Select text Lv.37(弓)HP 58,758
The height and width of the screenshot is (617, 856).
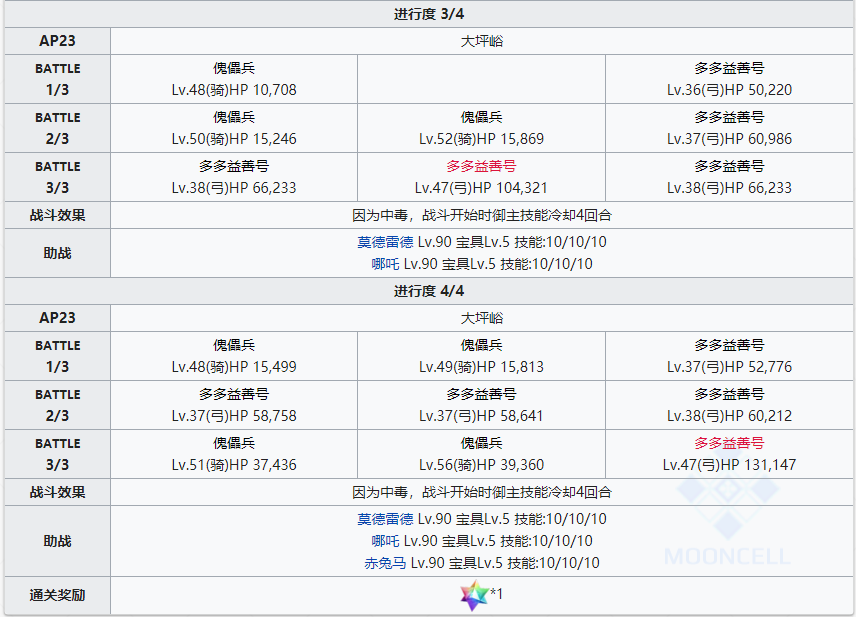[234, 416]
